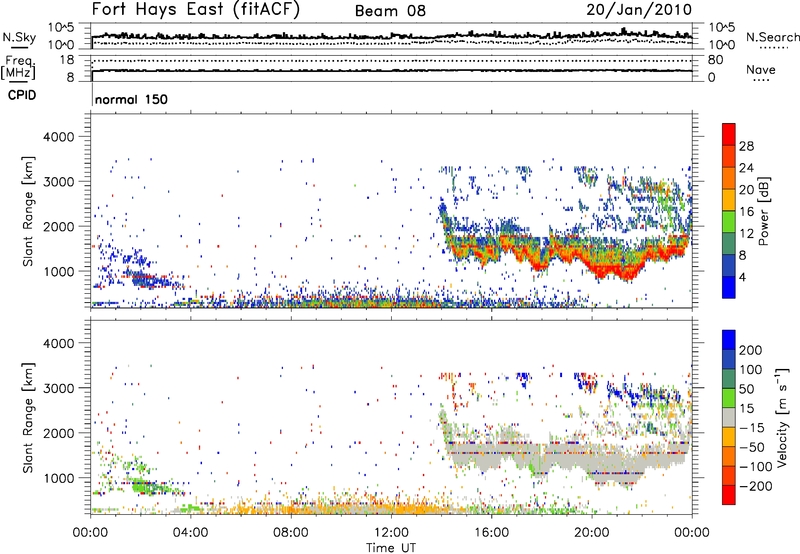800x554 pixels.
Task: Click the '28' value on Power scale
Action: 746,146
